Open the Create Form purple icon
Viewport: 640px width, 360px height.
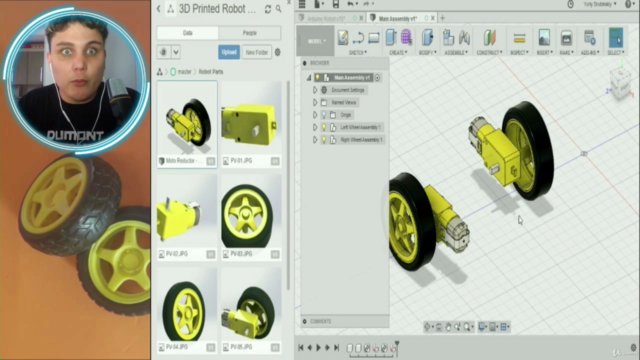coord(406,37)
